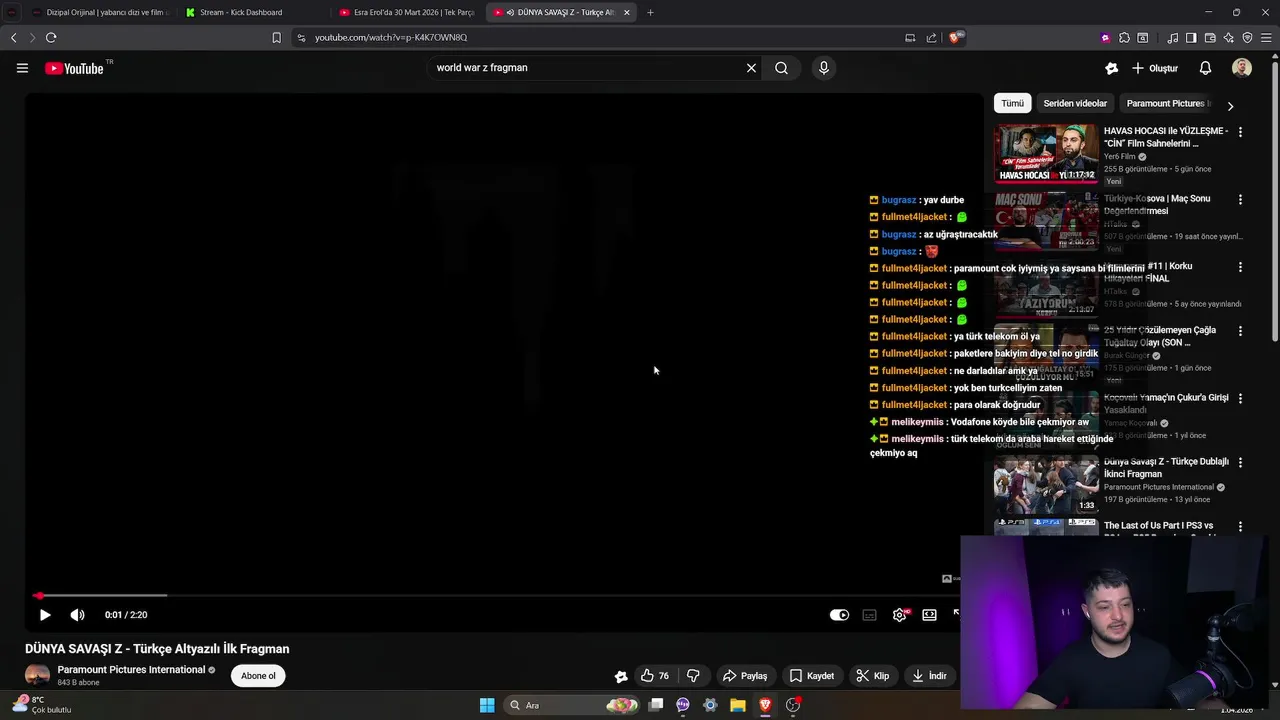The width and height of the screenshot is (1280, 720).
Task: Save the video with Kaydet button
Action: 811,676
